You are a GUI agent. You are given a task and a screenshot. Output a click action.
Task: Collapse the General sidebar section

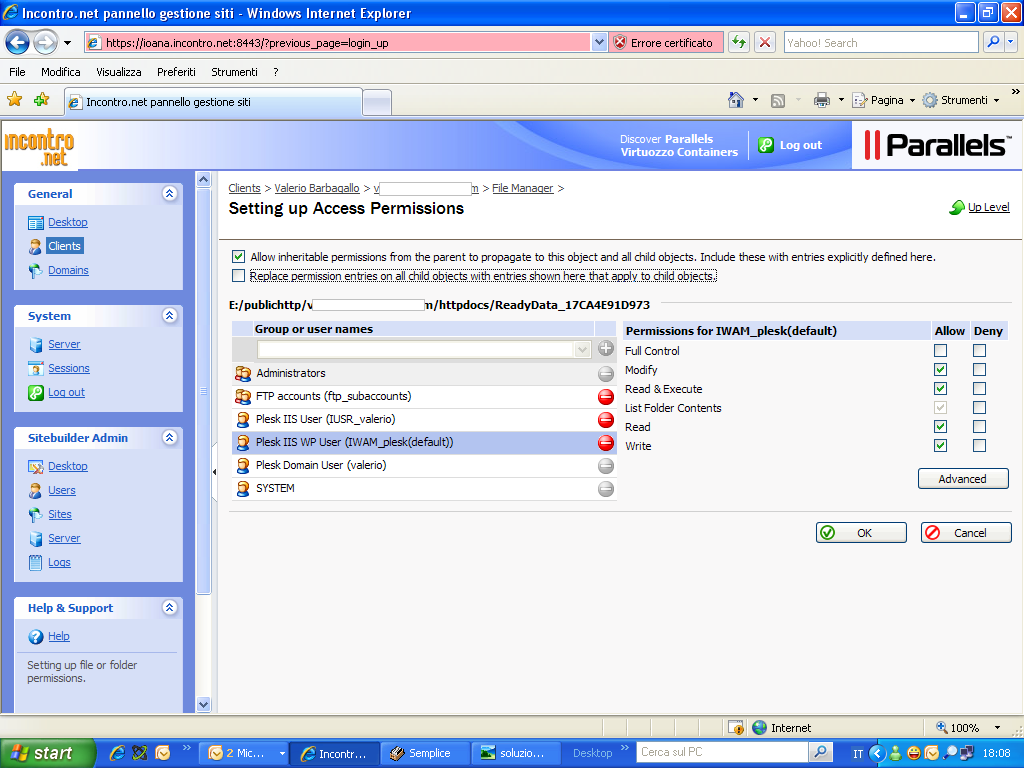coord(170,193)
